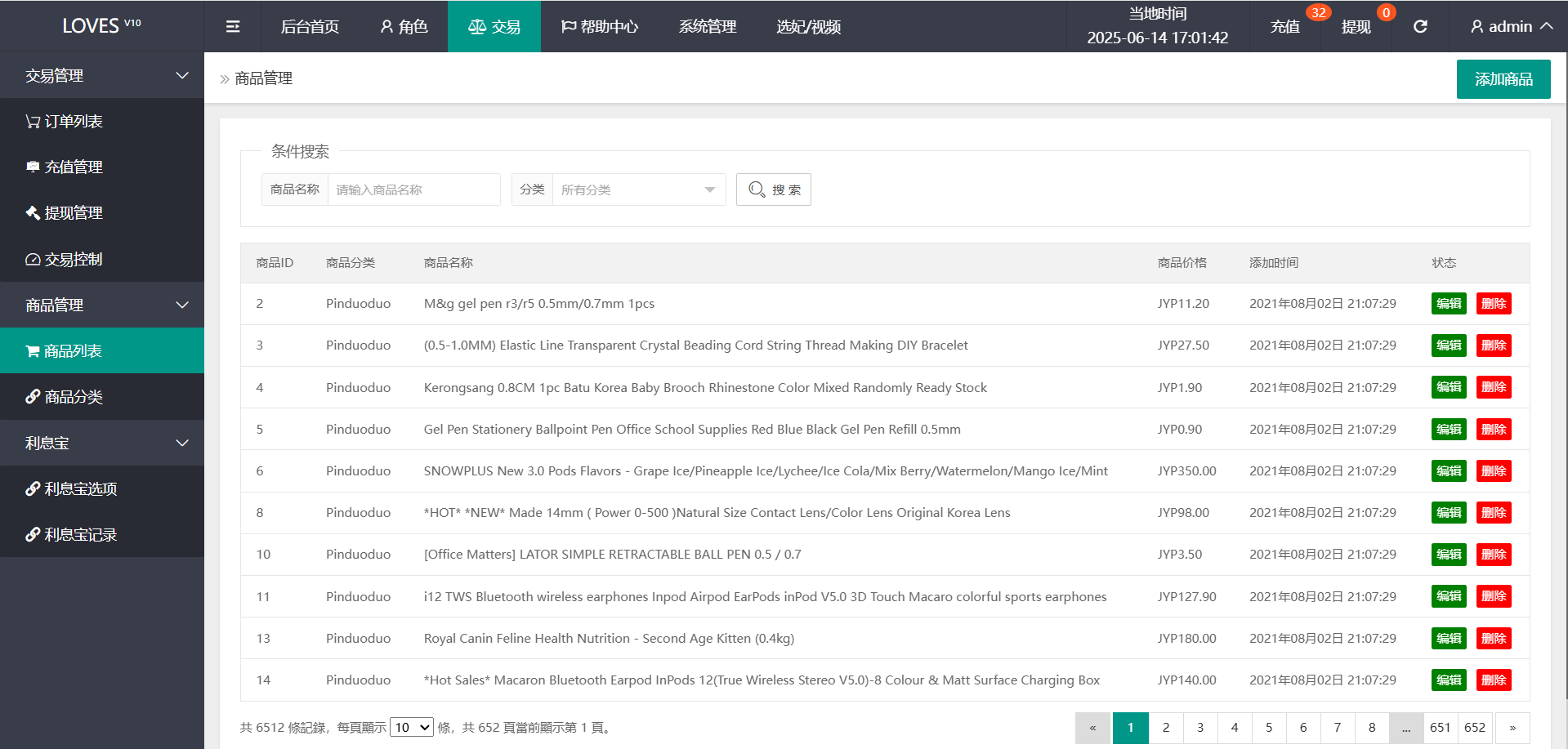Edit the SNOWPLUS Pods Flavors product
Image resolution: width=1568 pixels, height=749 pixels.
(x=1449, y=471)
